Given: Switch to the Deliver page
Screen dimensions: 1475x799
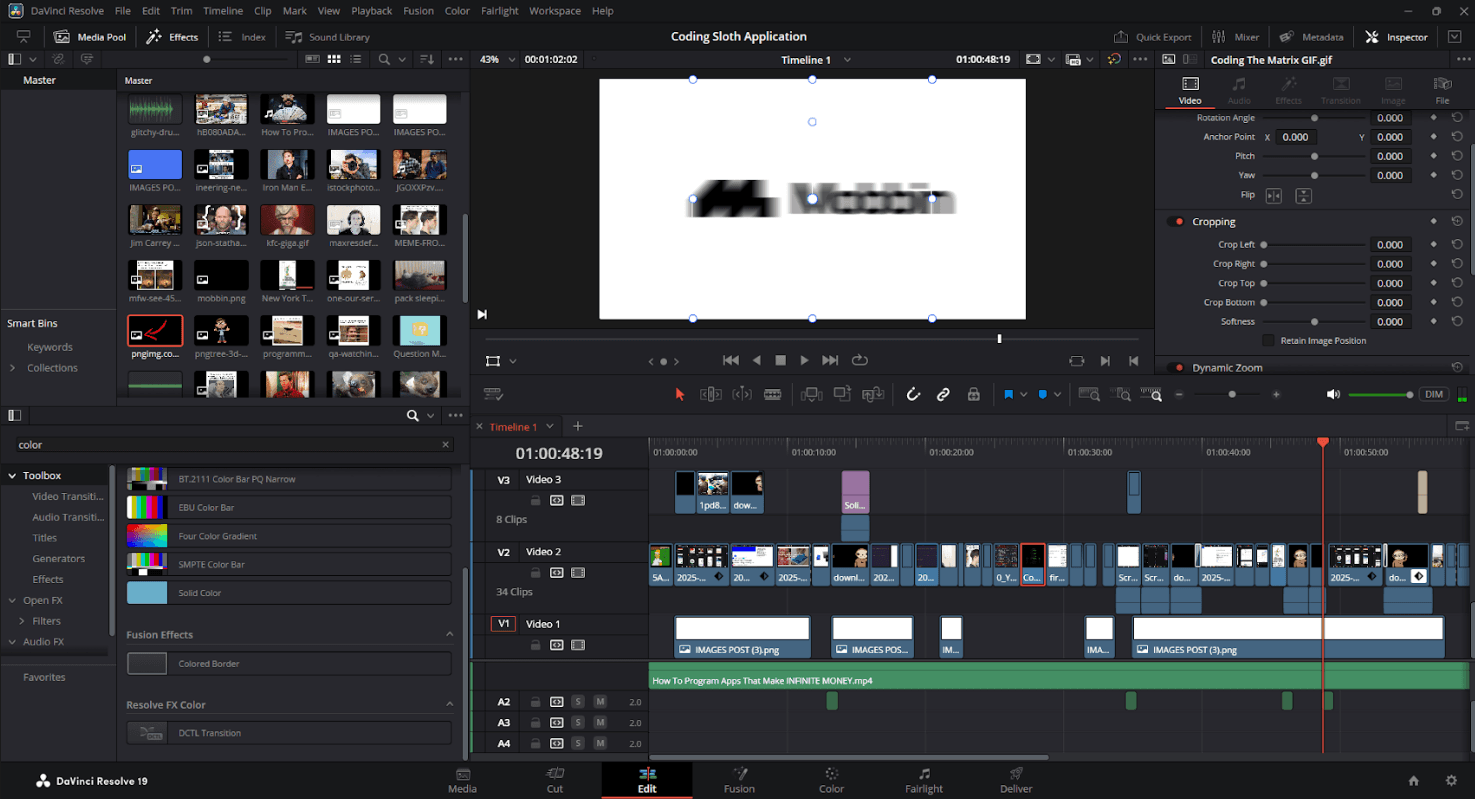Looking at the screenshot, I should pos(1016,780).
